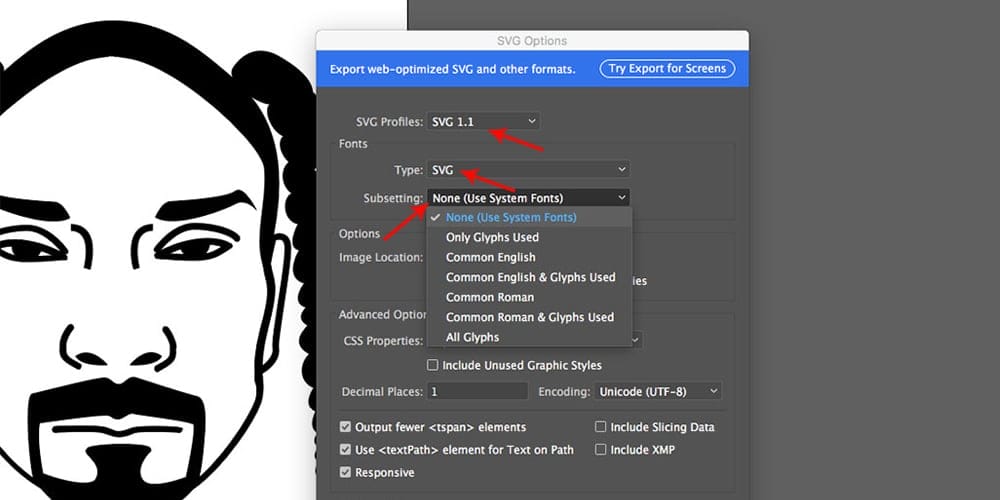Image resolution: width=1000 pixels, height=500 pixels.
Task: Toggle Output fewer tspan elements checkbox
Action: click(x=345, y=427)
